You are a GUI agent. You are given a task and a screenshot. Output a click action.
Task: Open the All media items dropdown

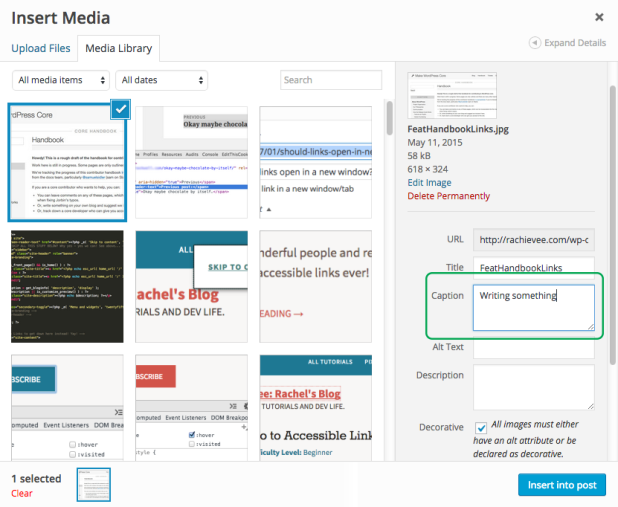(x=61, y=80)
